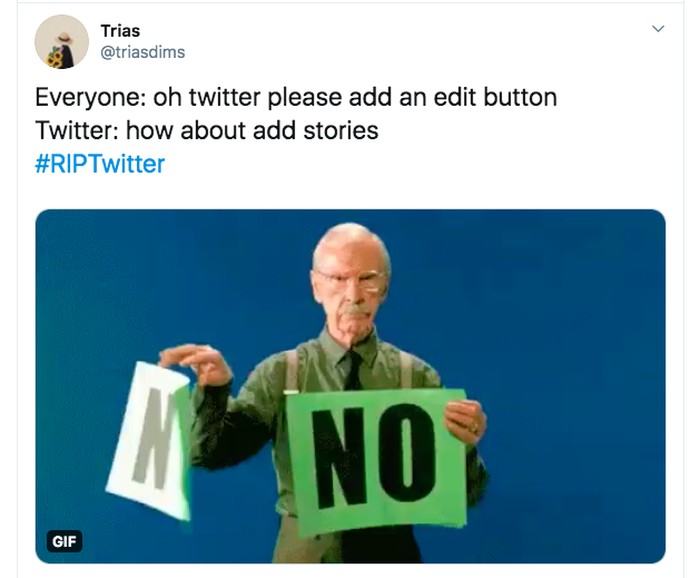Expand the tweet options chevron
700x578 pixels.
(657, 29)
